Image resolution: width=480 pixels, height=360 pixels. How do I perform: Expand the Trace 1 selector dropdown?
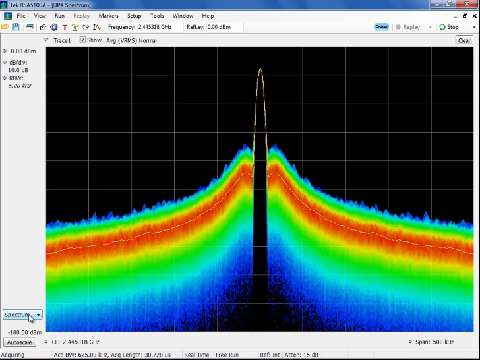coord(46,40)
